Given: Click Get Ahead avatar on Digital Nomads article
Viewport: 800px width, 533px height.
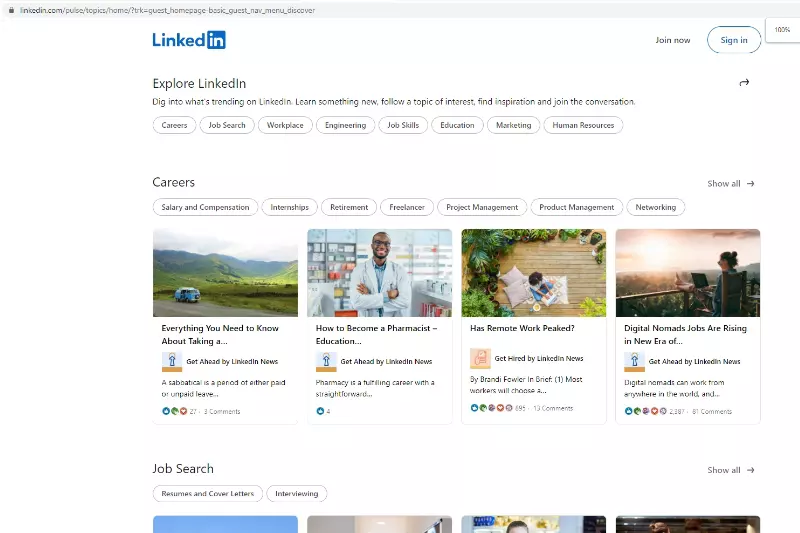Looking at the screenshot, I should coord(634,361).
